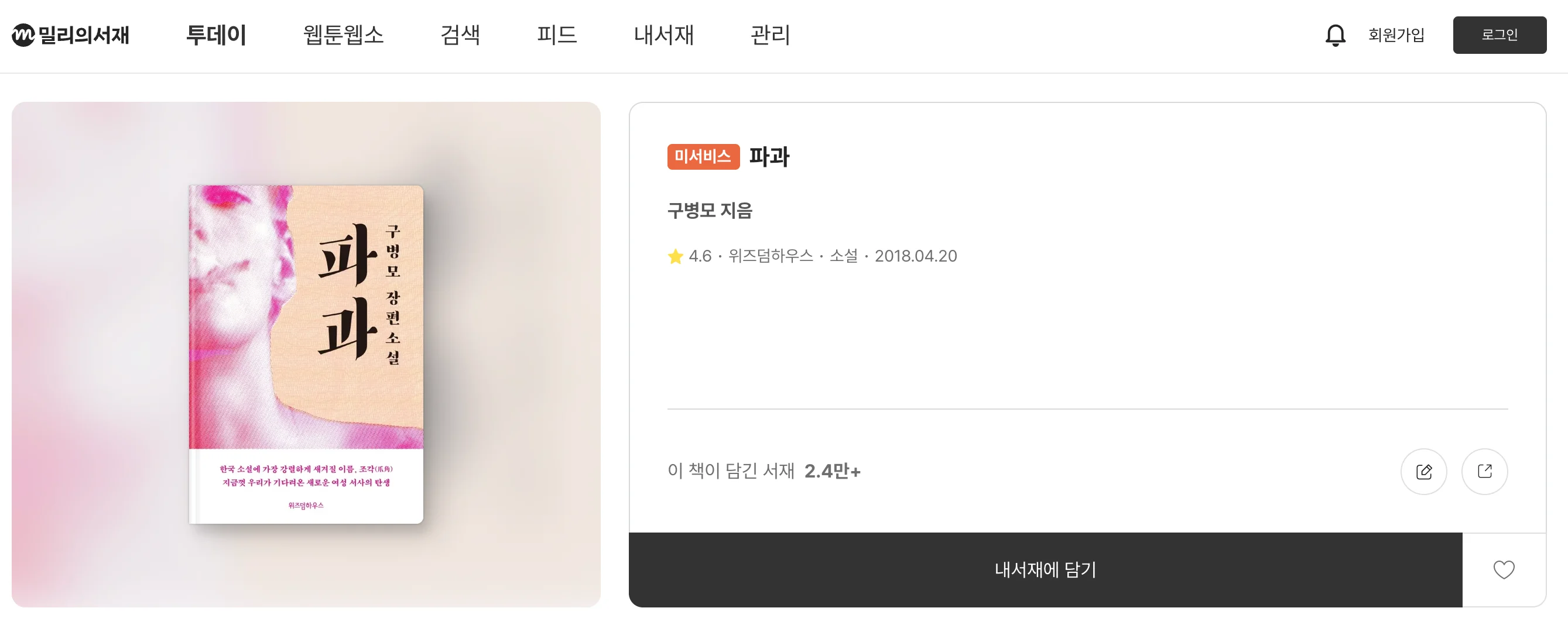Select the 투데이 menu tab

point(217,35)
